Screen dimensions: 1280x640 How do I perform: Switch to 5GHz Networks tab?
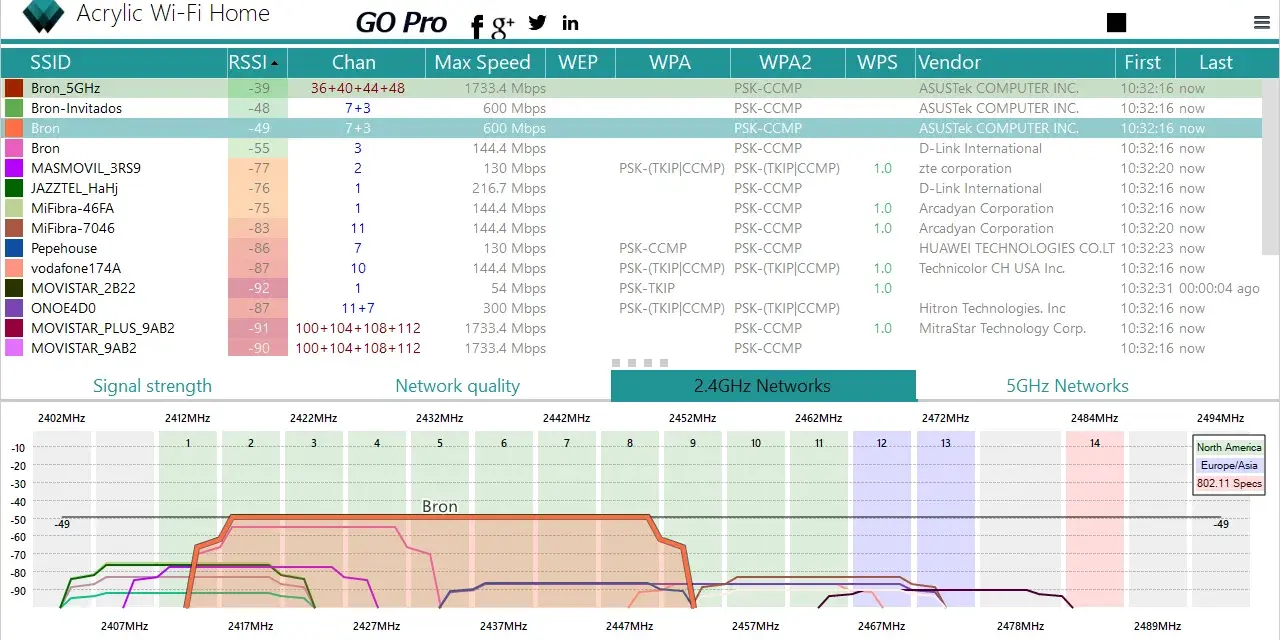(1067, 386)
